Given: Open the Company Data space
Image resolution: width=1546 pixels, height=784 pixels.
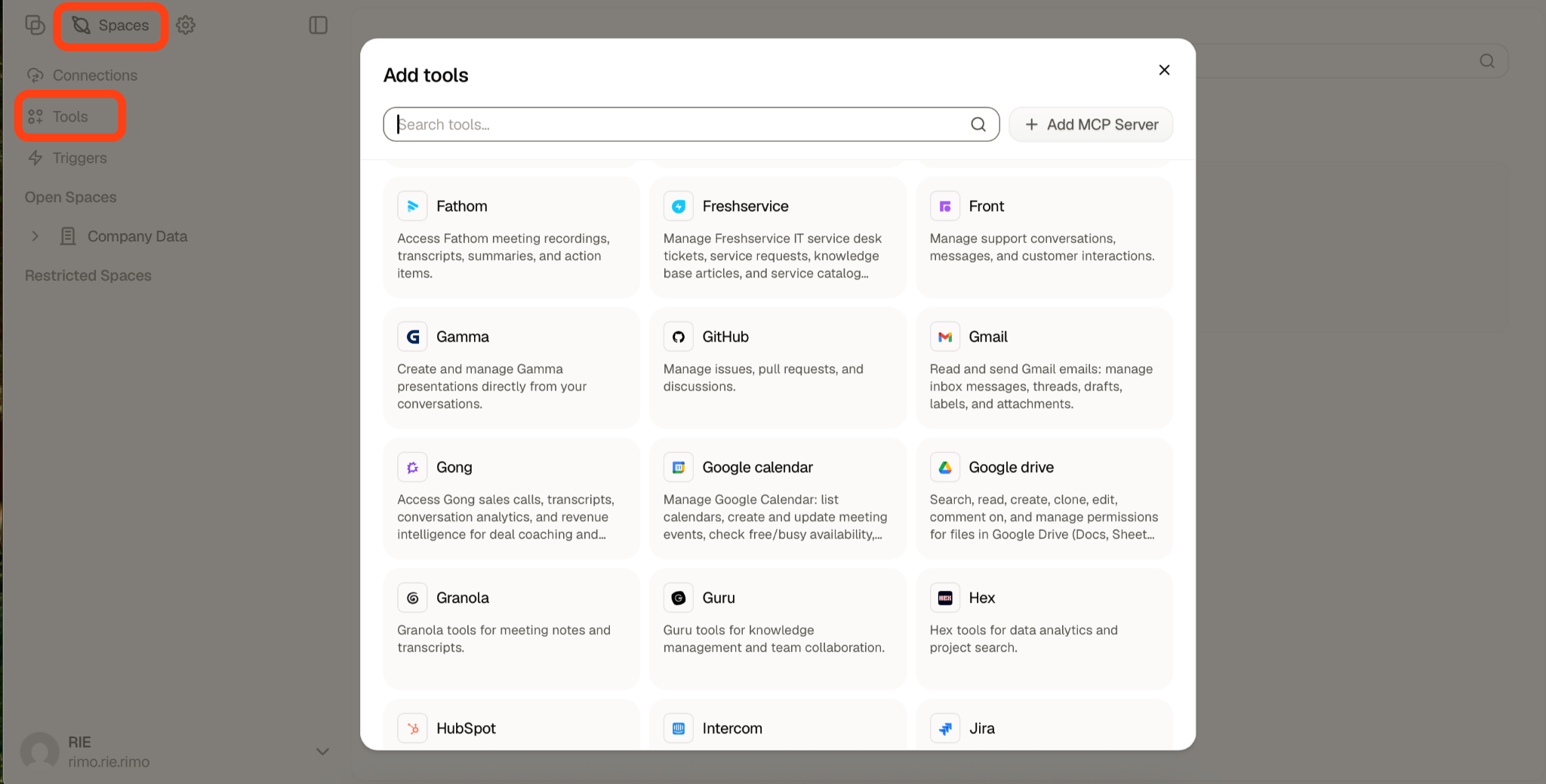Looking at the screenshot, I should (137, 236).
